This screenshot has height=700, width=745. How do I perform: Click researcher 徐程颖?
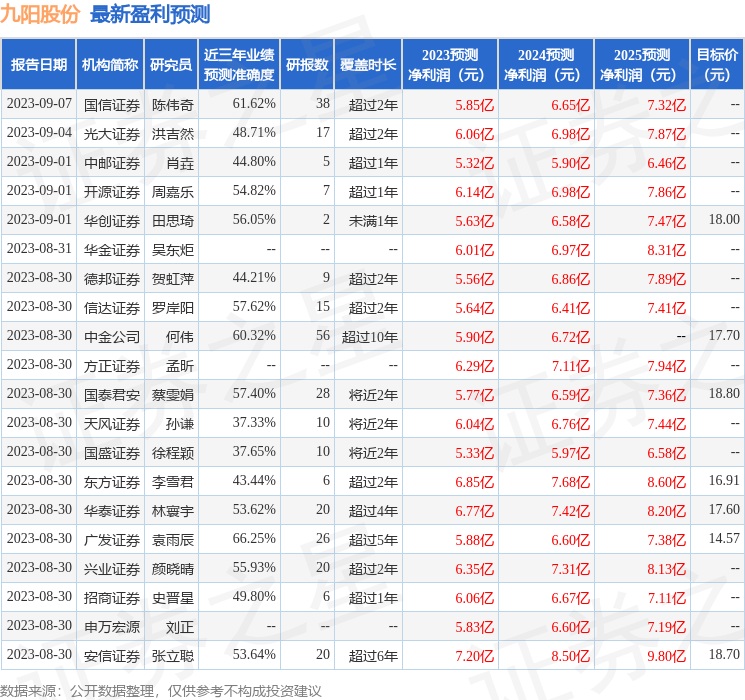(x=172, y=453)
